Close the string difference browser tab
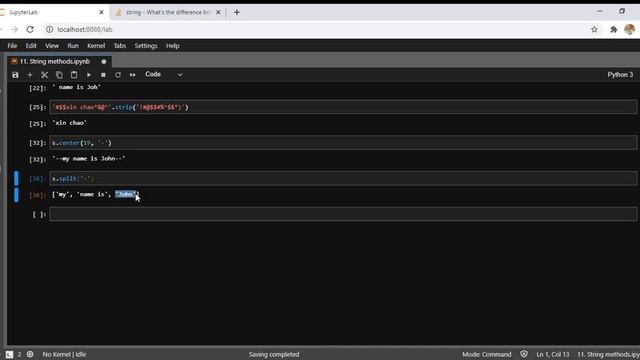Viewport: 640px width, 360px height. pyautogui.click(x=218, y=12)
